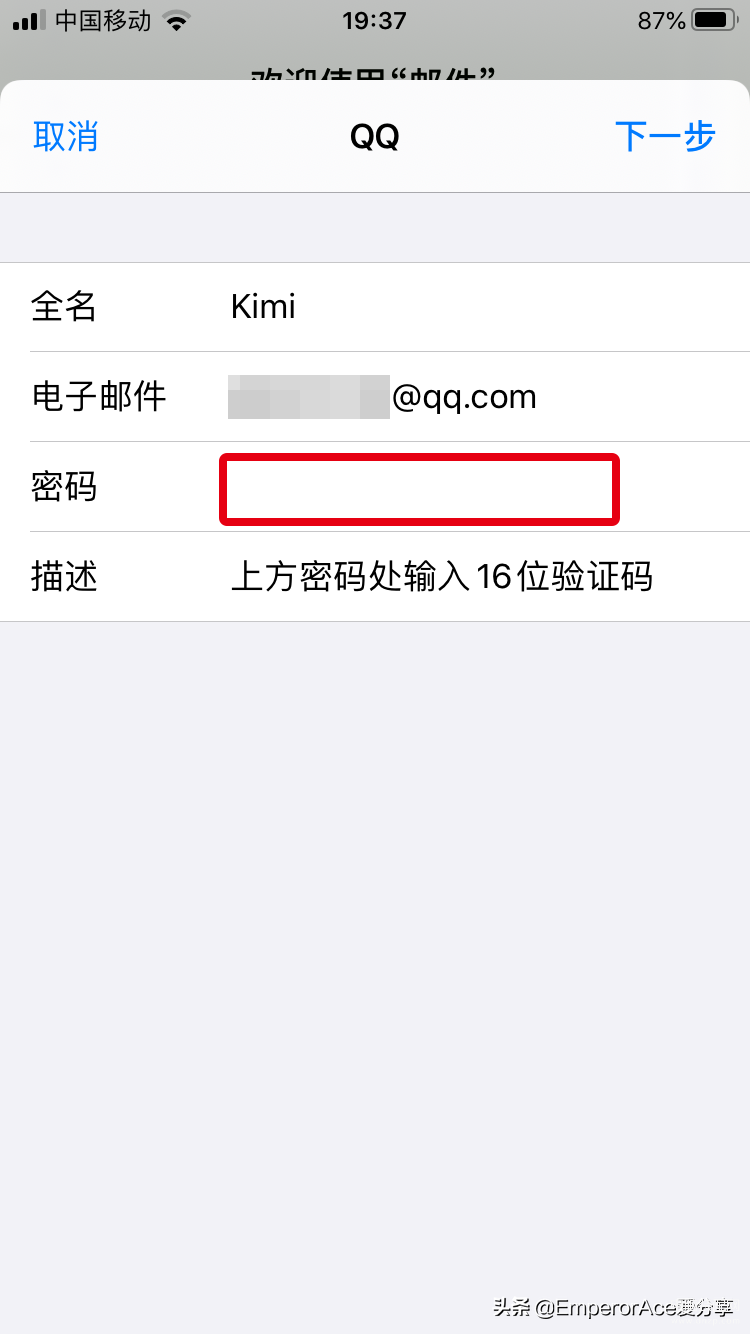This screenshot has width=750, height=1334.
Task: Tap the 电子邮件 label
Action: [98, 397]
